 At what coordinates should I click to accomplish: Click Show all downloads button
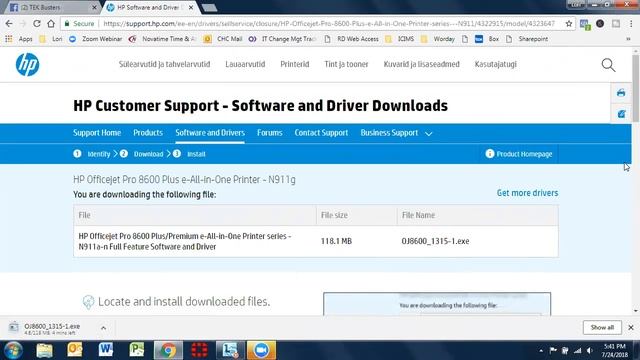pyautogui.click(x=602, y=327)
